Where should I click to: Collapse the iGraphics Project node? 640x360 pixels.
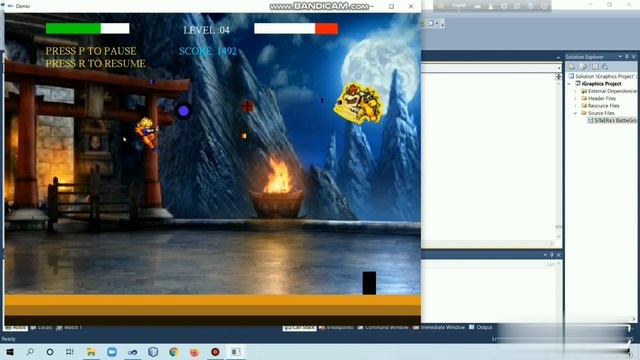(x=569, y=84)
